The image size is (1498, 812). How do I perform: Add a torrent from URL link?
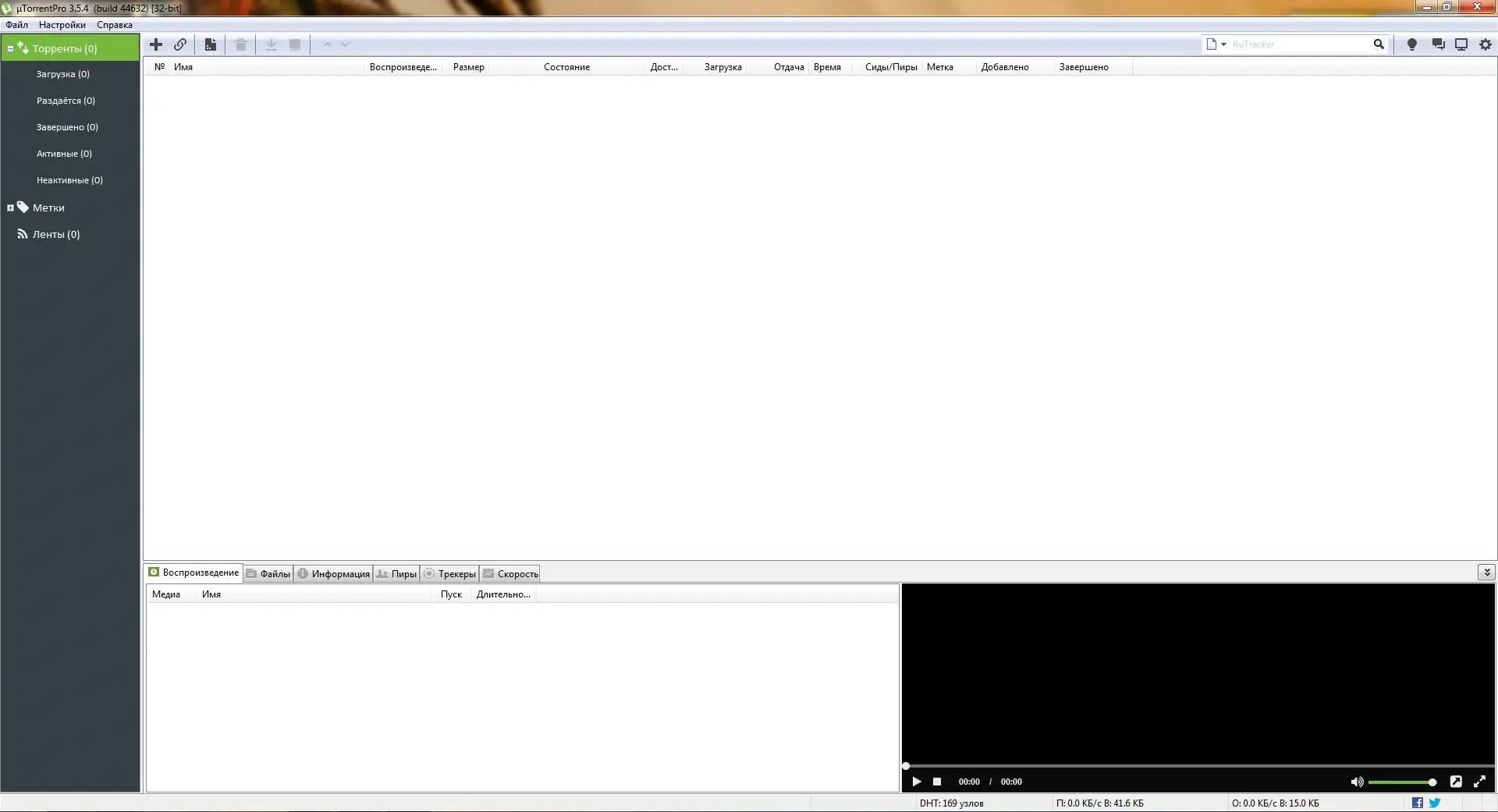tap(180, 44)
